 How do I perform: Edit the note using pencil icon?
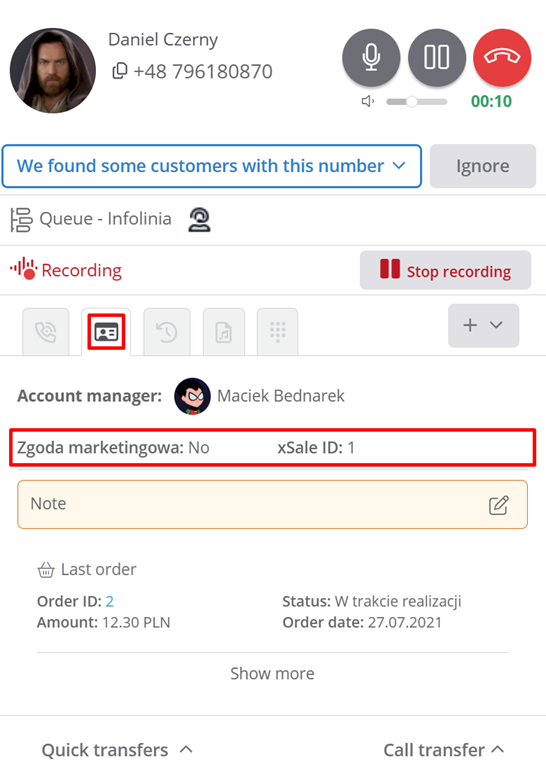[498, 505]
